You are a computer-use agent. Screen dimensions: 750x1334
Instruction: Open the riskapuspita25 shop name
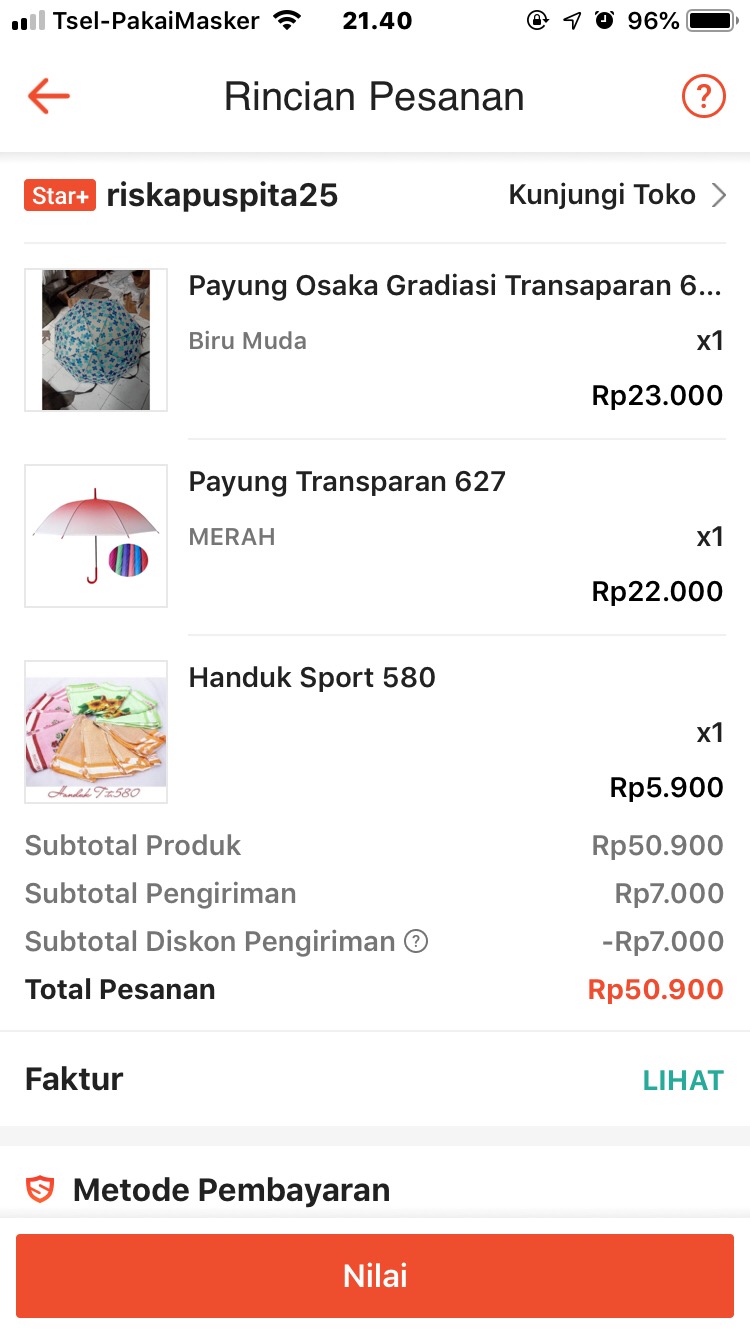(x=222, y=196)
